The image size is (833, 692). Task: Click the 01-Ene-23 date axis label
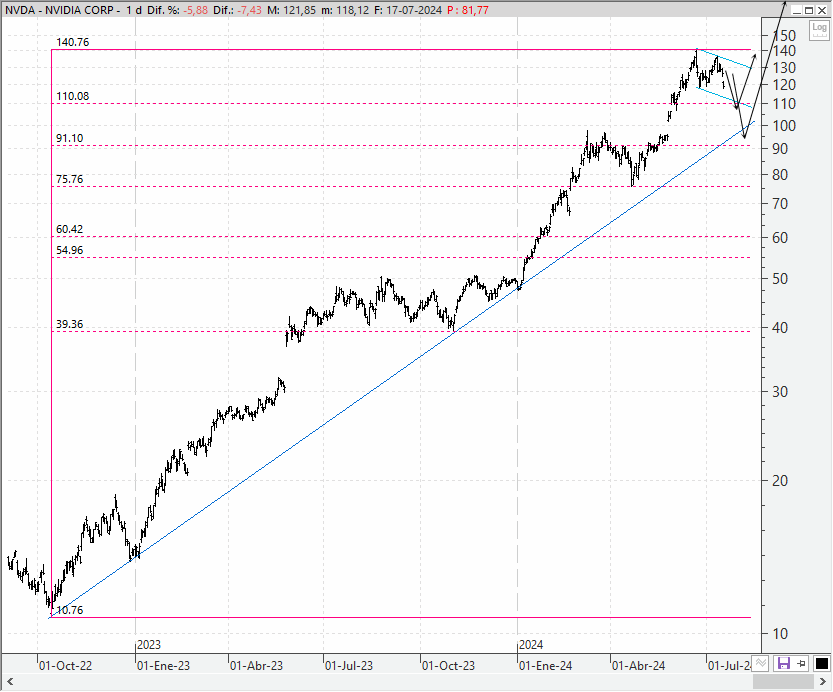coord(163,665)
